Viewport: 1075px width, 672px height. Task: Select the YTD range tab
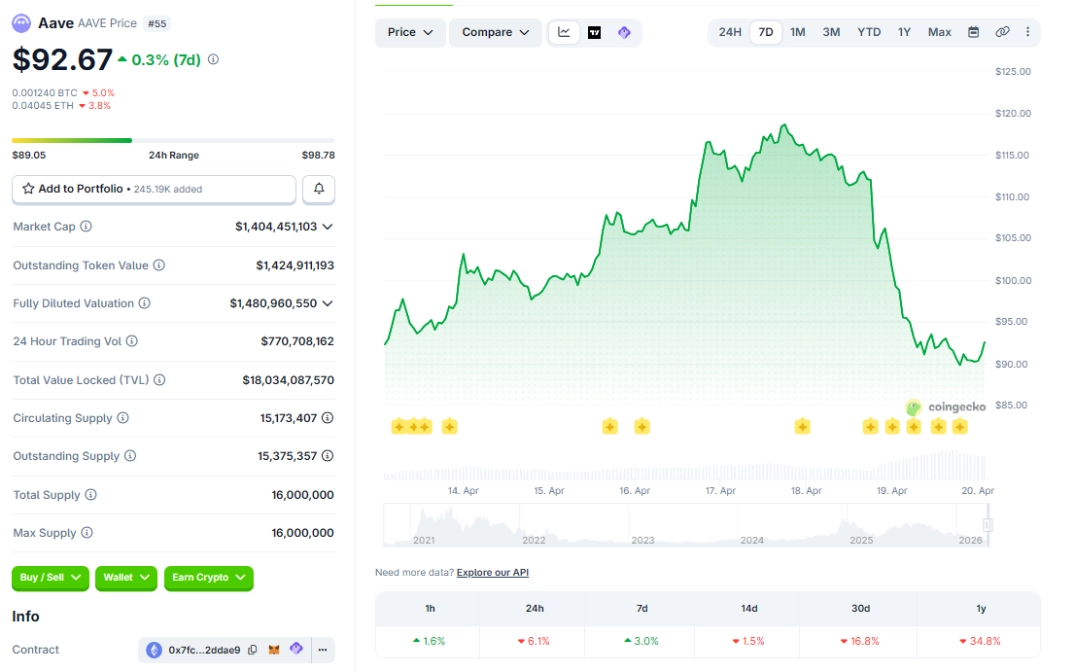pyautogui.click(x=868, y=32)
